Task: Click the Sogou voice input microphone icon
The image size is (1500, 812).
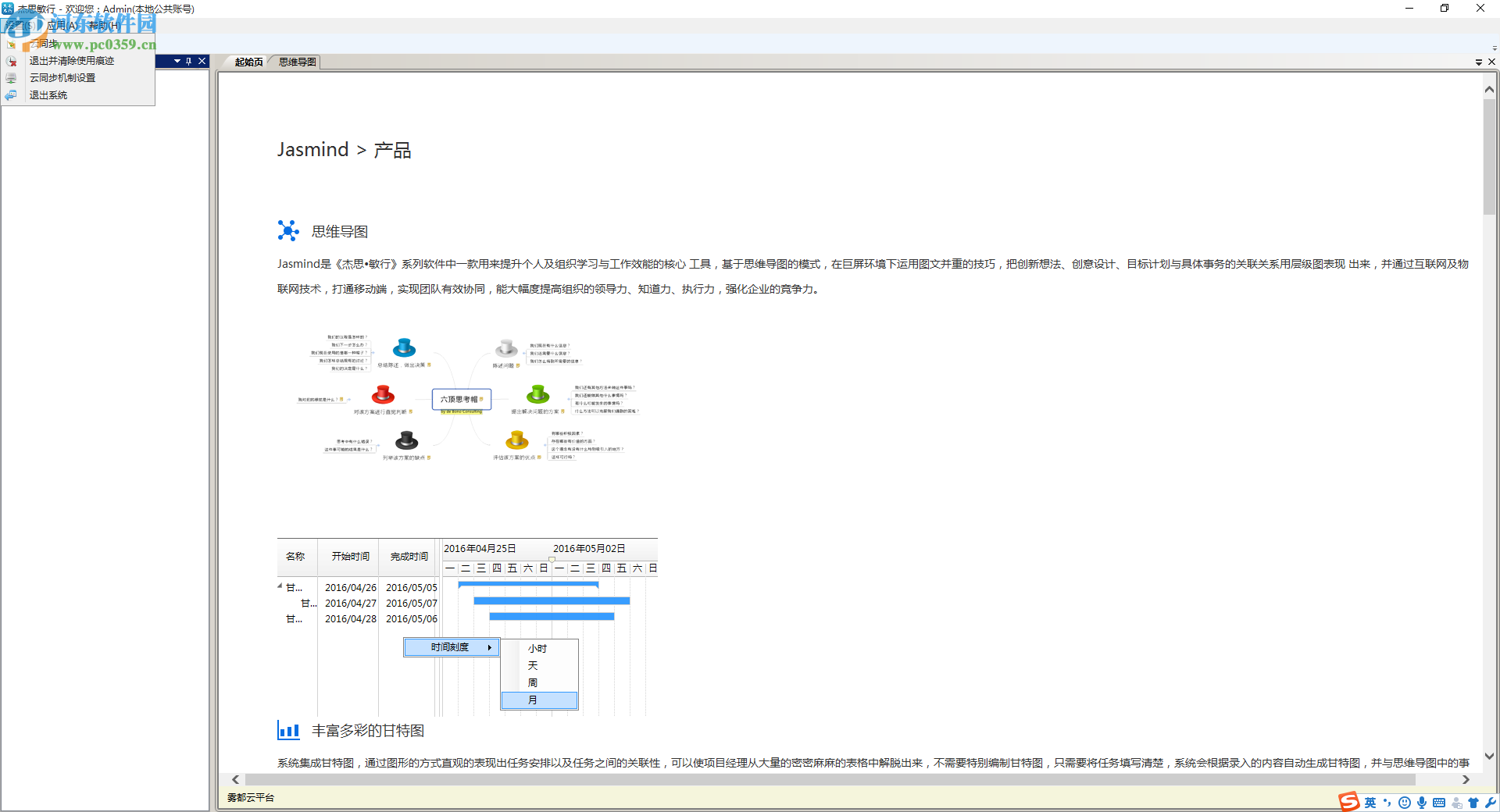Action: pyautogui.click(x=1422, y=803)
